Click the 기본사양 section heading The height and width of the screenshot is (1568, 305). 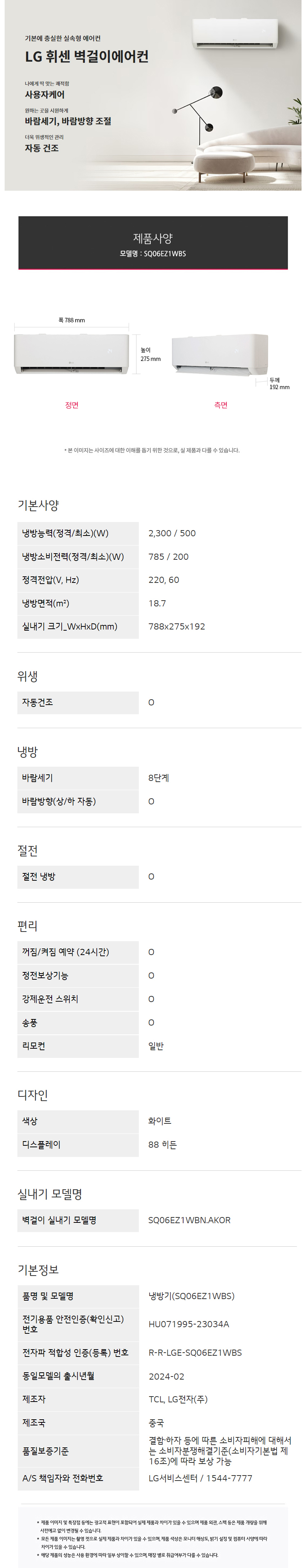[38, 505]
